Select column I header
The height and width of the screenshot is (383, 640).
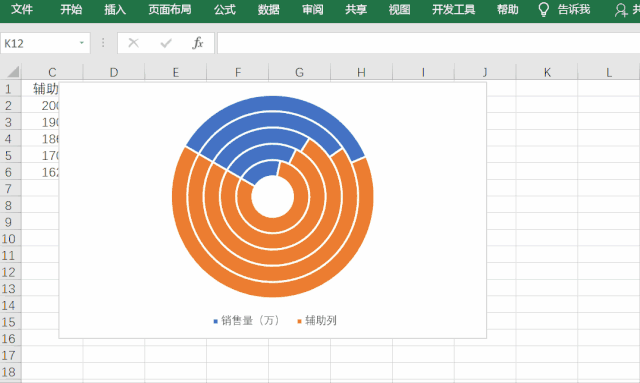423,72
